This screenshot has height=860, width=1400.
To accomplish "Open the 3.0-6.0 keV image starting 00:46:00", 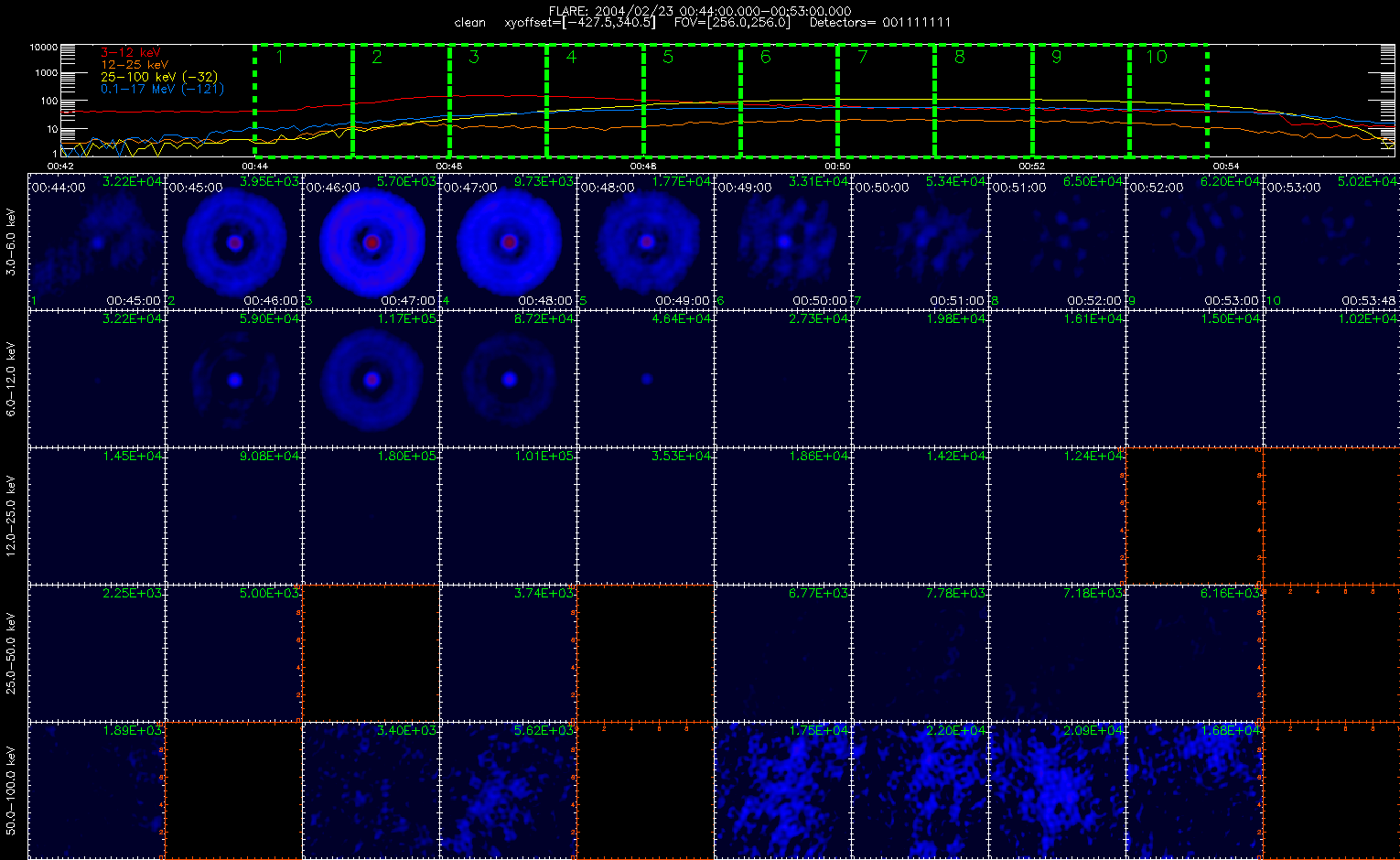I will [x=372, y=242].
